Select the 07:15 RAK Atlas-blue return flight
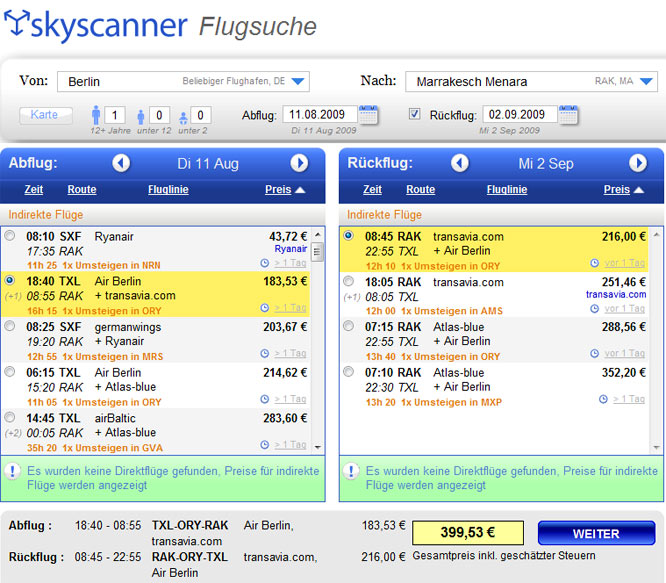 click(x=348, y=326)
